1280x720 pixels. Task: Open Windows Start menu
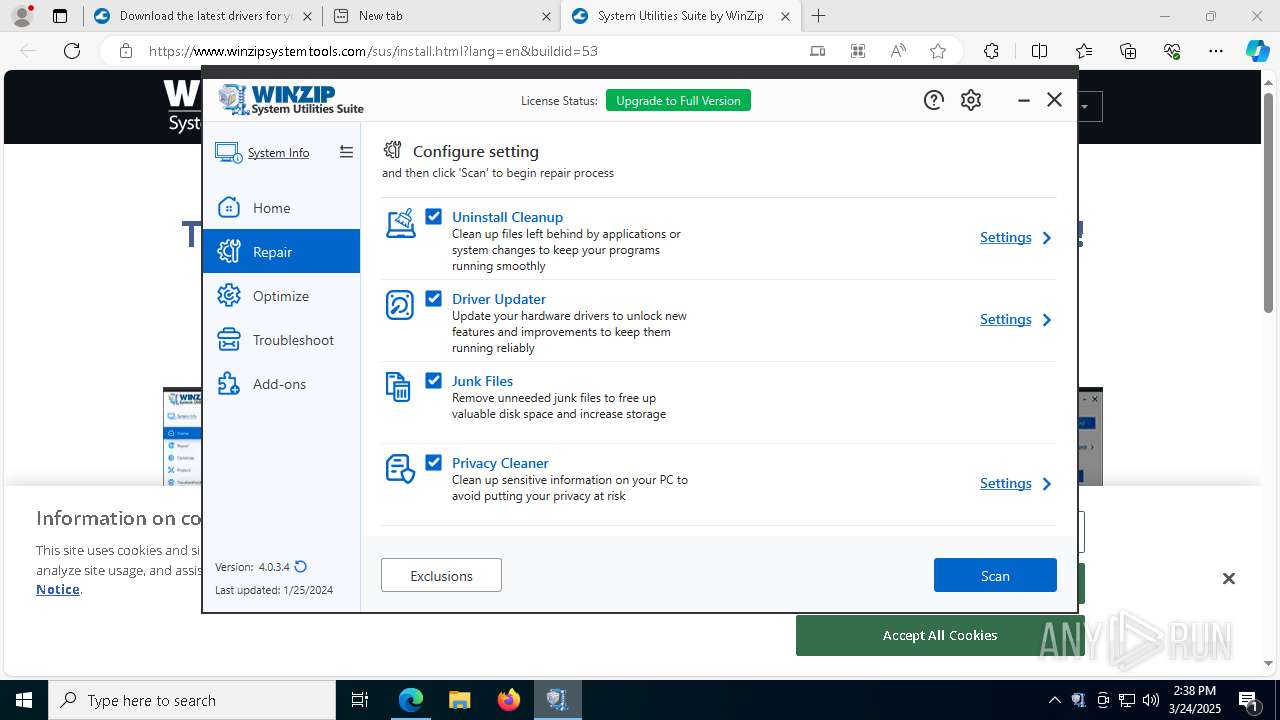pos(24,700)
